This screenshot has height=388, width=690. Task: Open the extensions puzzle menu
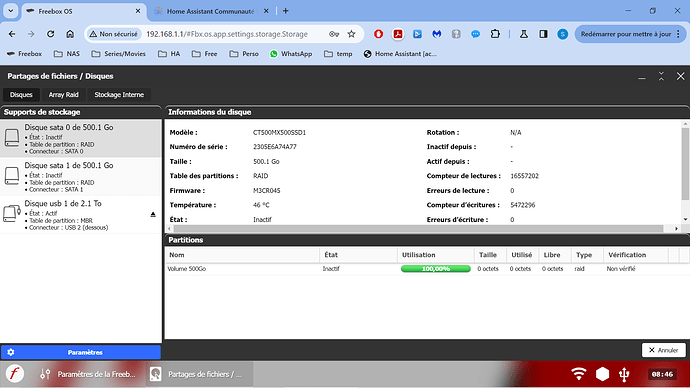click(495, 34)
